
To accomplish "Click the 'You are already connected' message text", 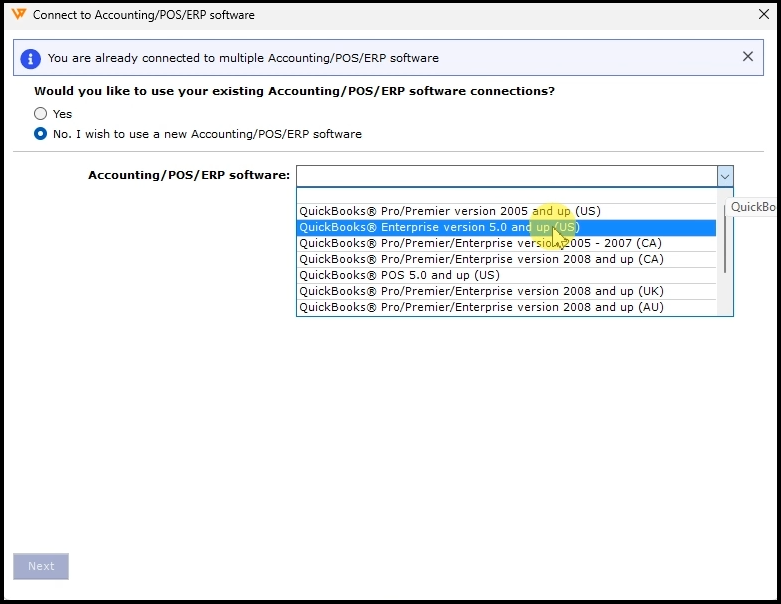I will click(x=243, y=58).
